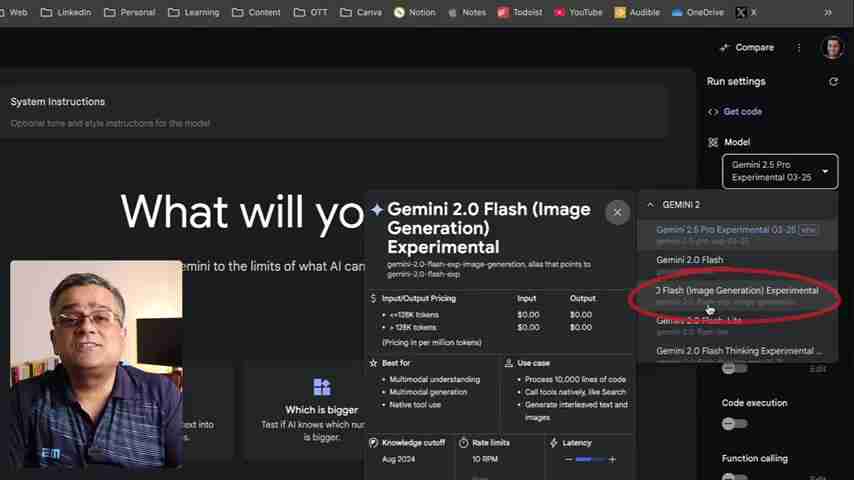The width and height of the screenshot is (854, 480).
Task: Open the OneDrive bookmark
Action: click(698, 12)
